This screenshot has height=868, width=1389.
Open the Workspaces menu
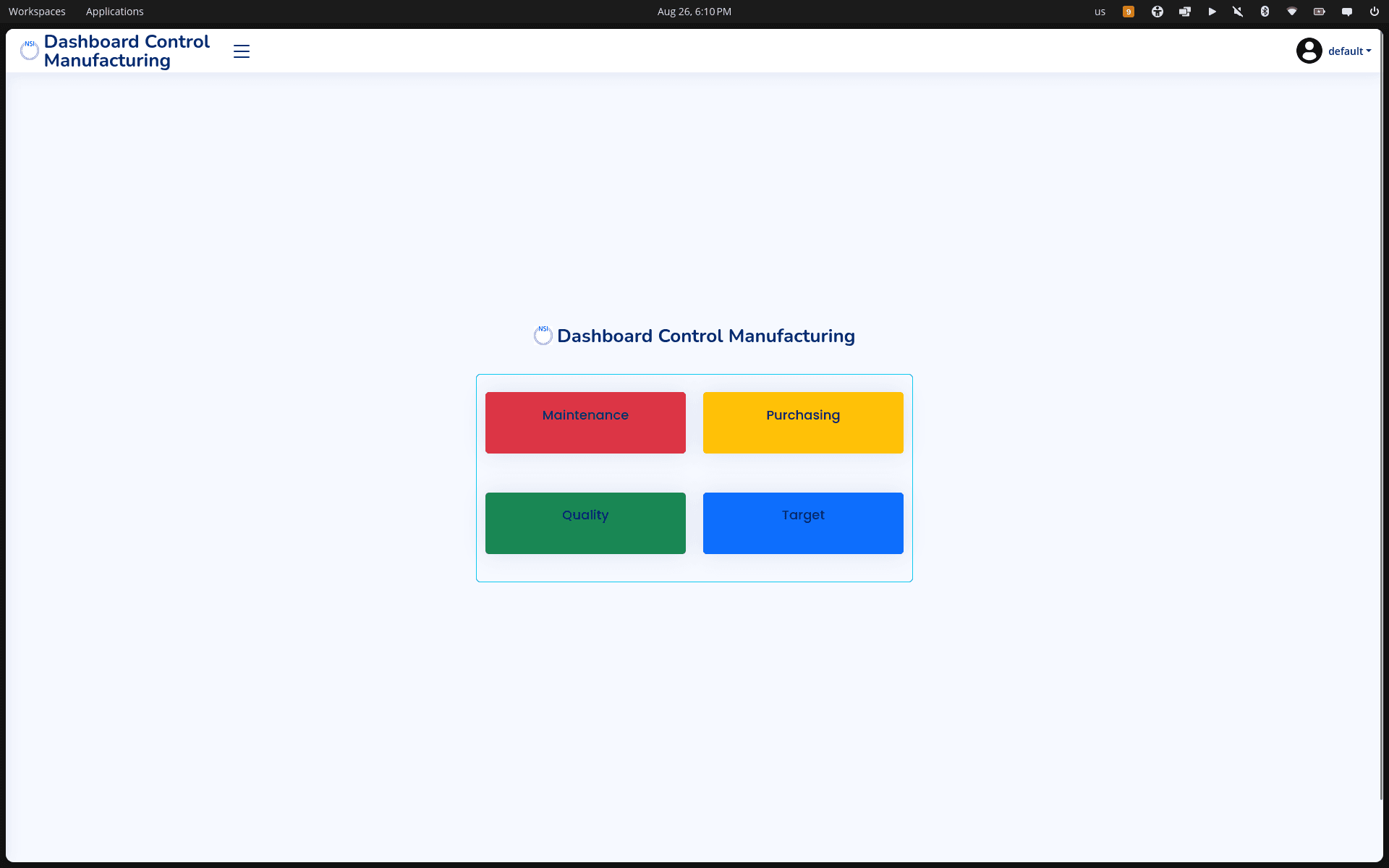click(x=37, y=12)
